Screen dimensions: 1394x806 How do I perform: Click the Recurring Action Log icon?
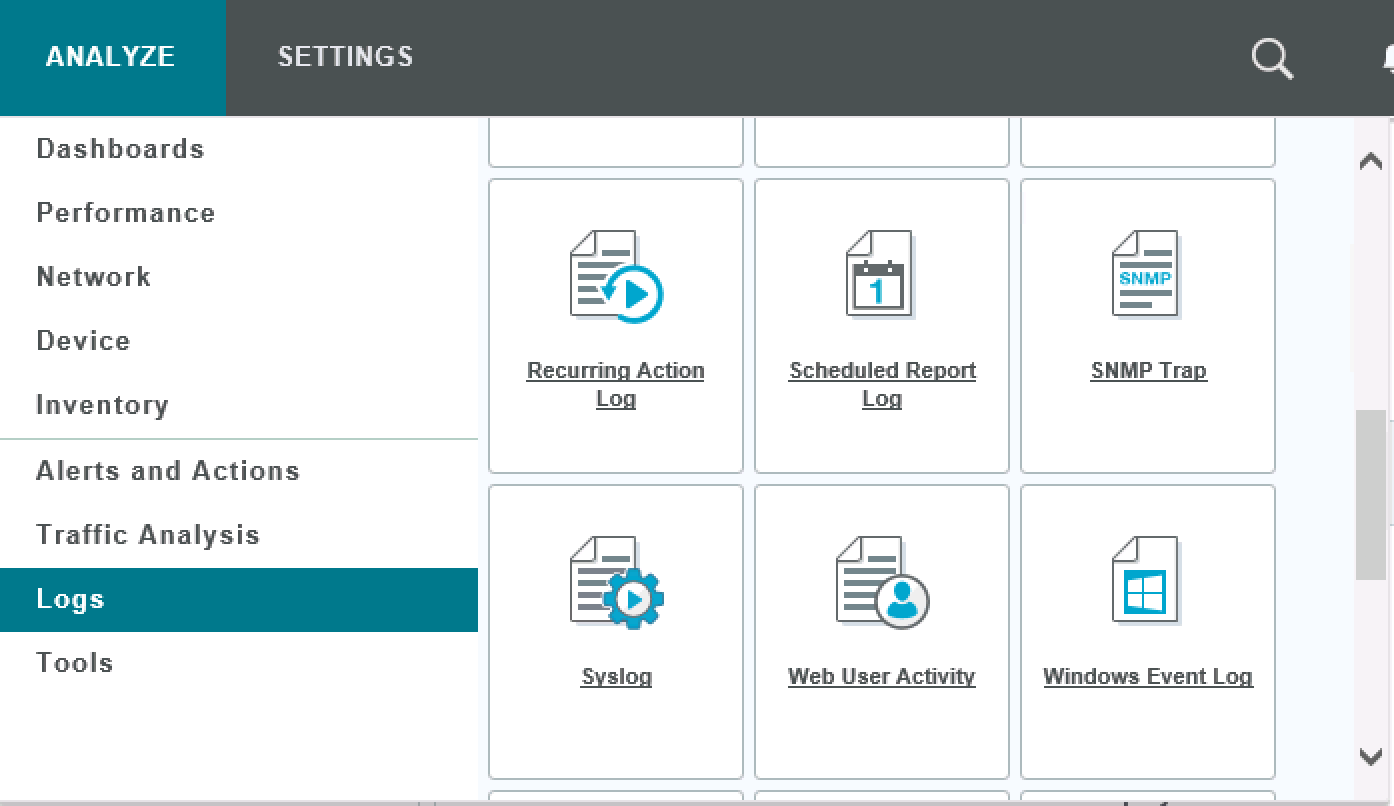click(x=616, y=277)
